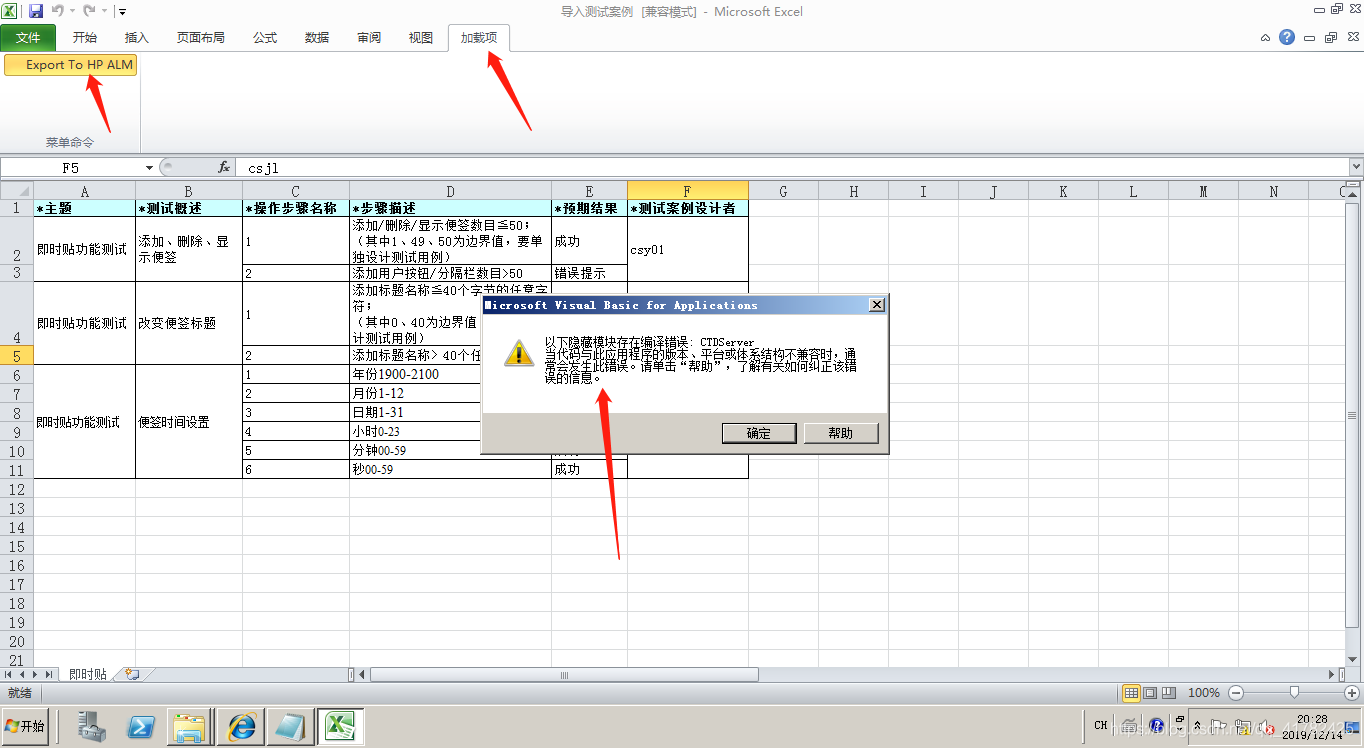Viewport: 1364px width, 748px height.
Task: Open the Customize Quick Access Toolbar dropdown
Action: click(122, 12)
